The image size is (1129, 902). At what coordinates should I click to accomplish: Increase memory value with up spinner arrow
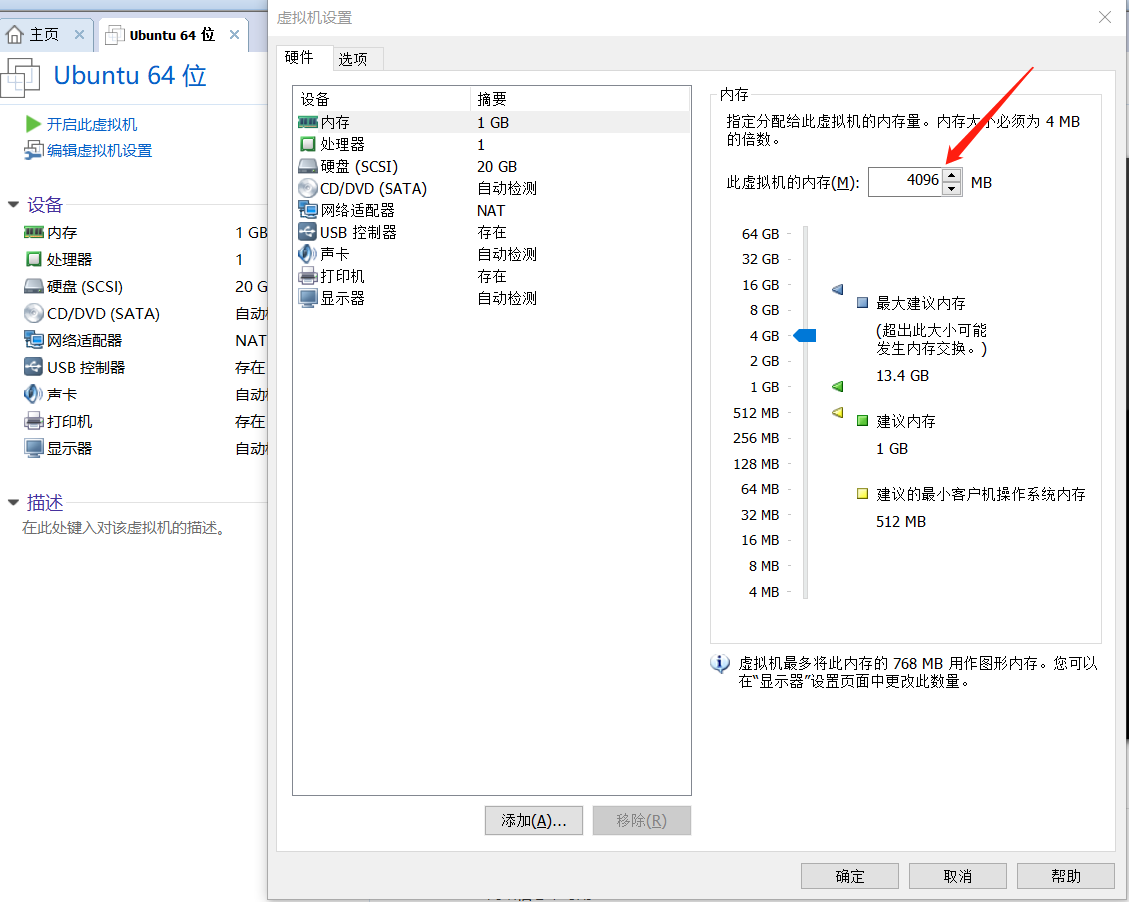tap(952, 175)
